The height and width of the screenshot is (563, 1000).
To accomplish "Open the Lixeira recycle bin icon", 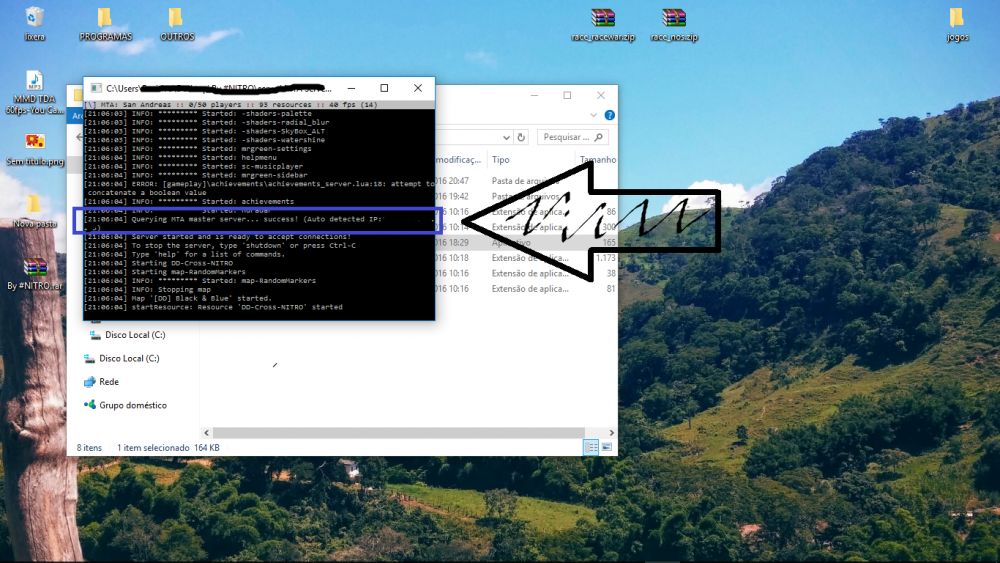I will [x=34, y=18].
